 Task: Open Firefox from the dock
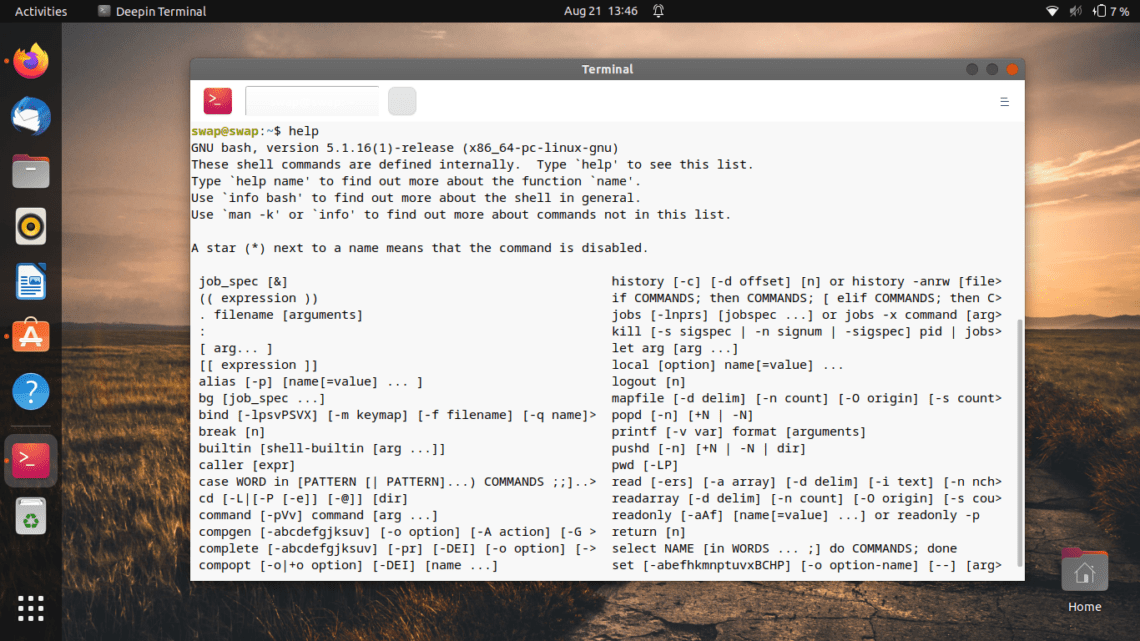[29, 61]
